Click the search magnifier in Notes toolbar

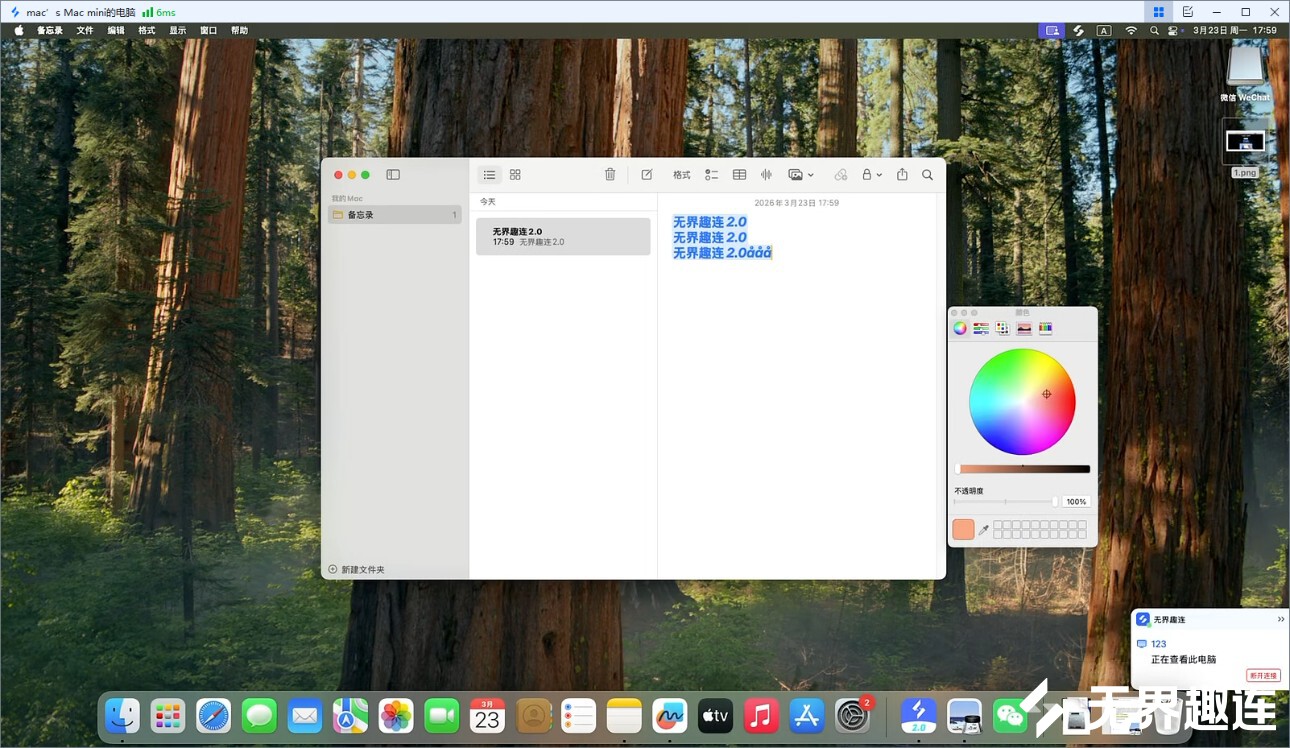pos(927,175)
